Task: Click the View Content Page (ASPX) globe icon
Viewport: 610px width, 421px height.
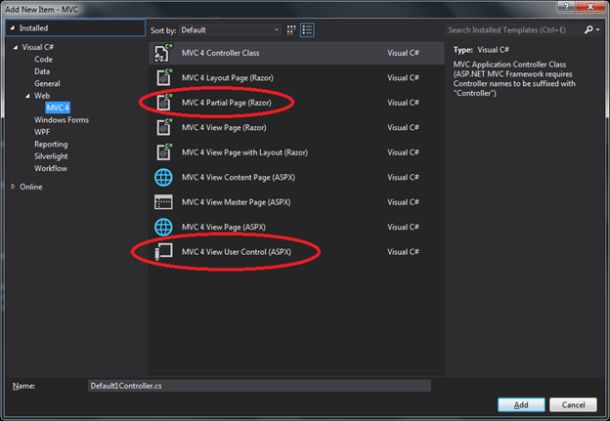Action: pyautogui.click(x=163, y=177)
